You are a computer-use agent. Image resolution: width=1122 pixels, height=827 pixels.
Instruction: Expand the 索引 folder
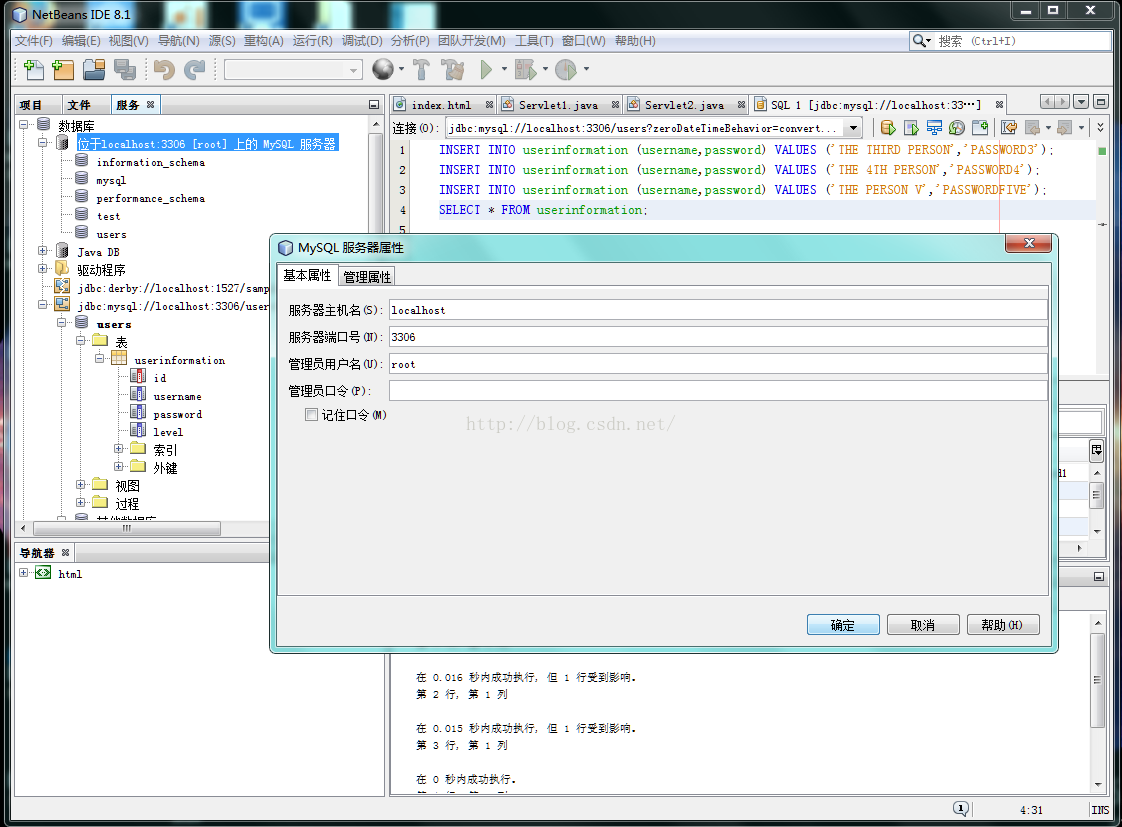point(119,449)
